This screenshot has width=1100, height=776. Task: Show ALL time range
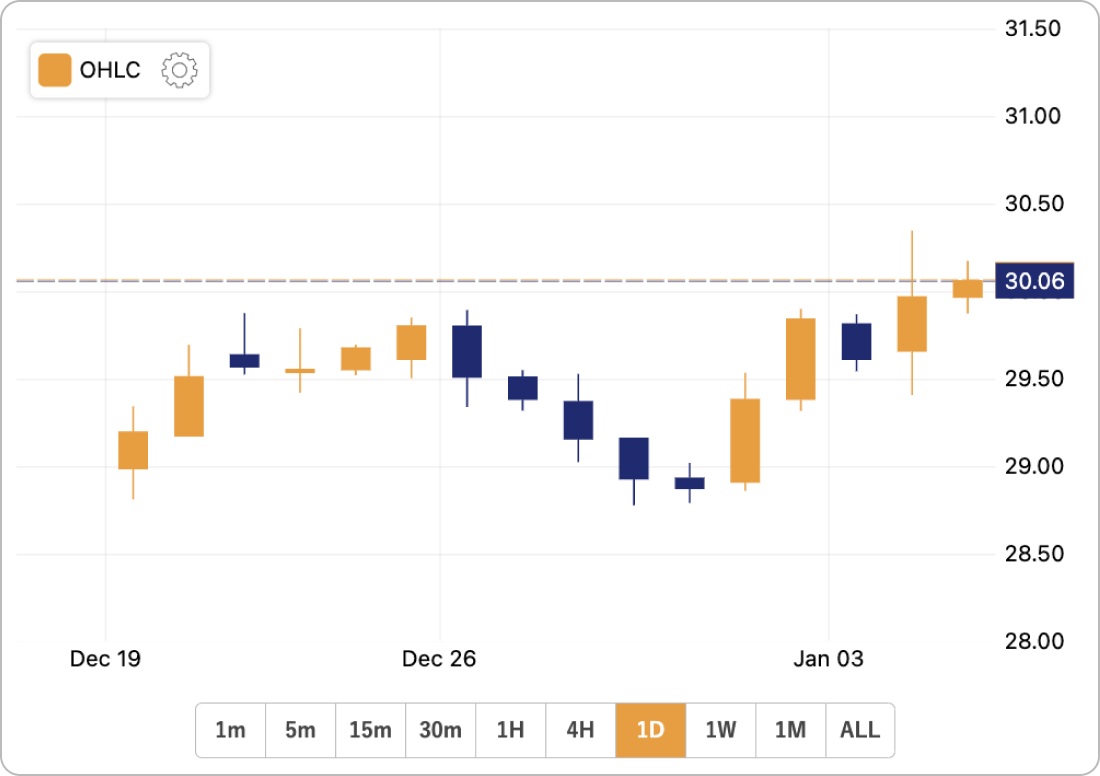point(860,730)
